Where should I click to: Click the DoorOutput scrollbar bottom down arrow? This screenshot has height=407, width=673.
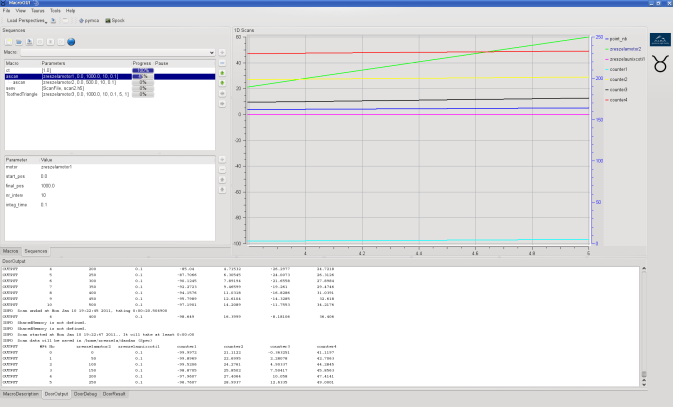pos(644,383)
